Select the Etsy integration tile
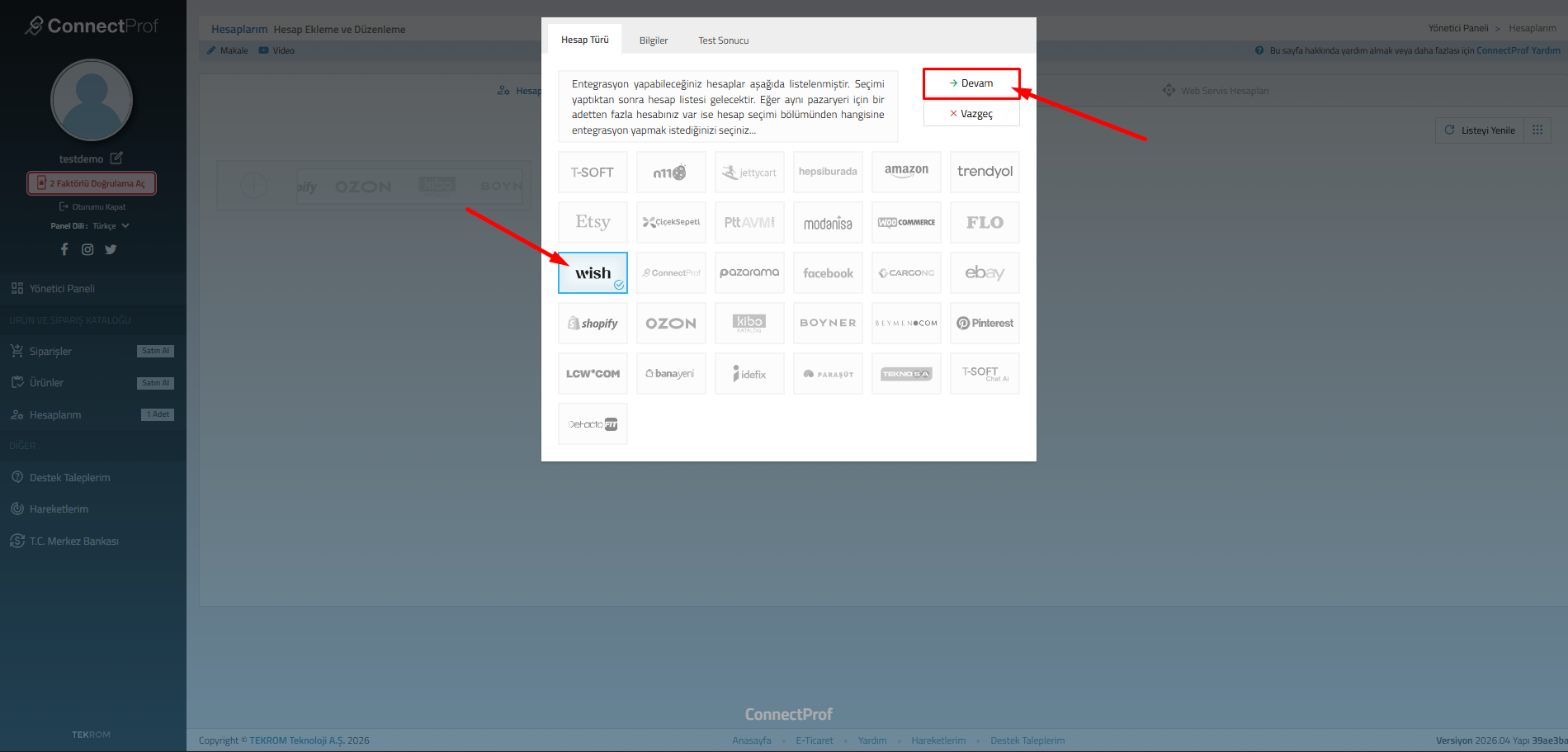1568x752 pixels. [x=593, y=222]
